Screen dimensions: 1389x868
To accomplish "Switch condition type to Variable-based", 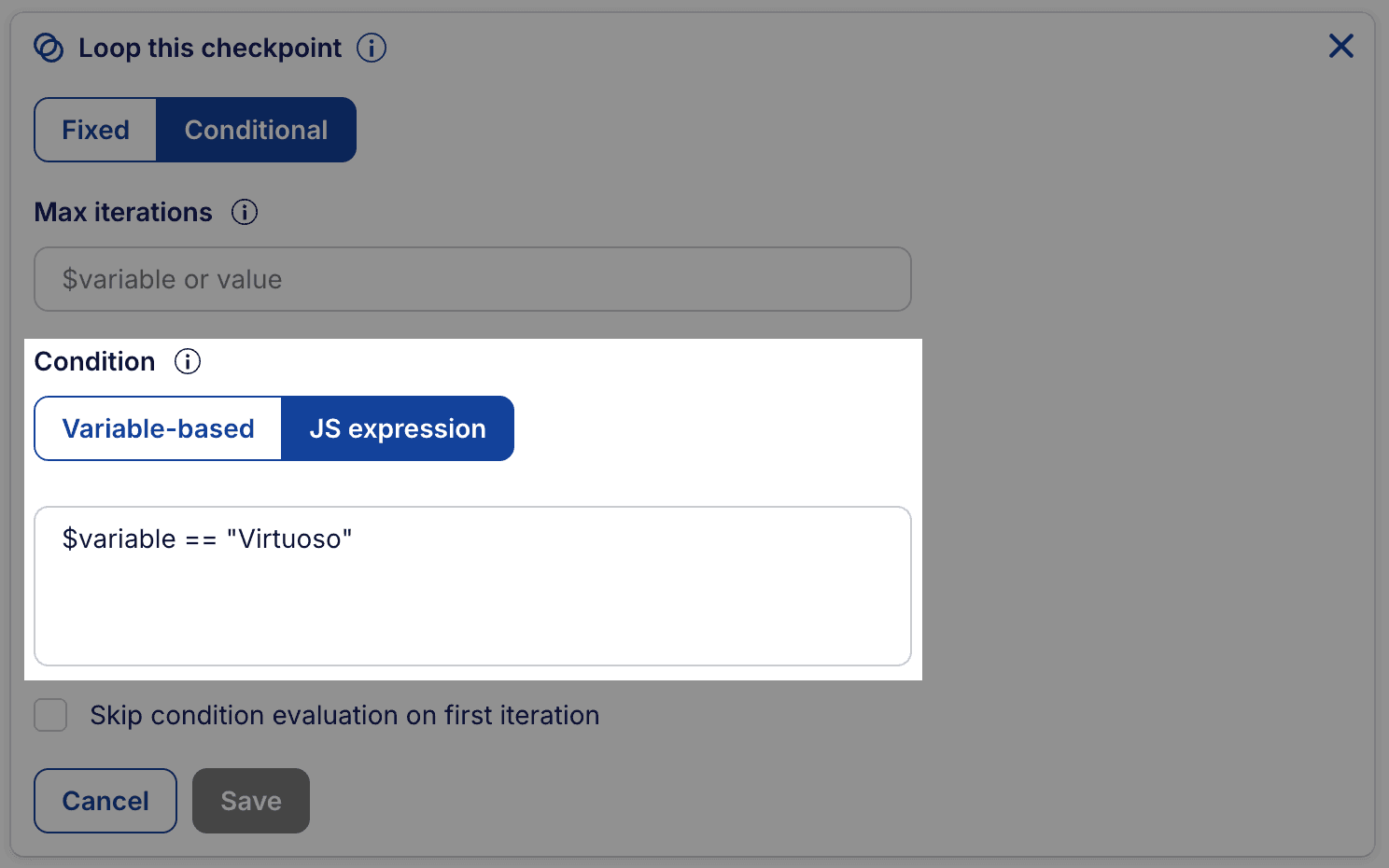I will click(x=157, y=428).
